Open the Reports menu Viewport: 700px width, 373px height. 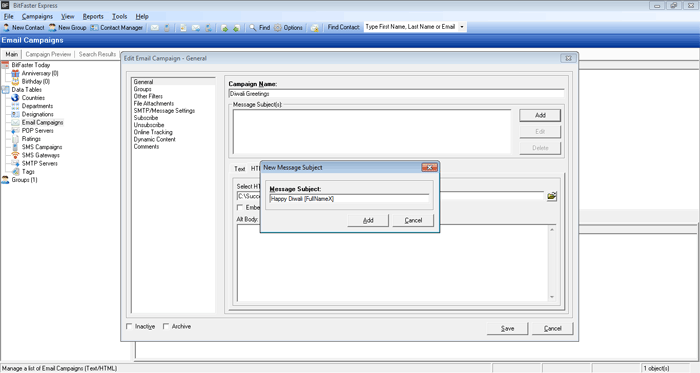pos(93,17)
